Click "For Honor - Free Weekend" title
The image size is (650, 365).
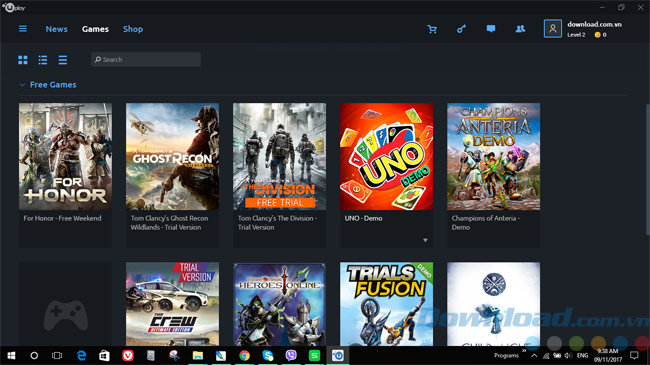point(62,218)
